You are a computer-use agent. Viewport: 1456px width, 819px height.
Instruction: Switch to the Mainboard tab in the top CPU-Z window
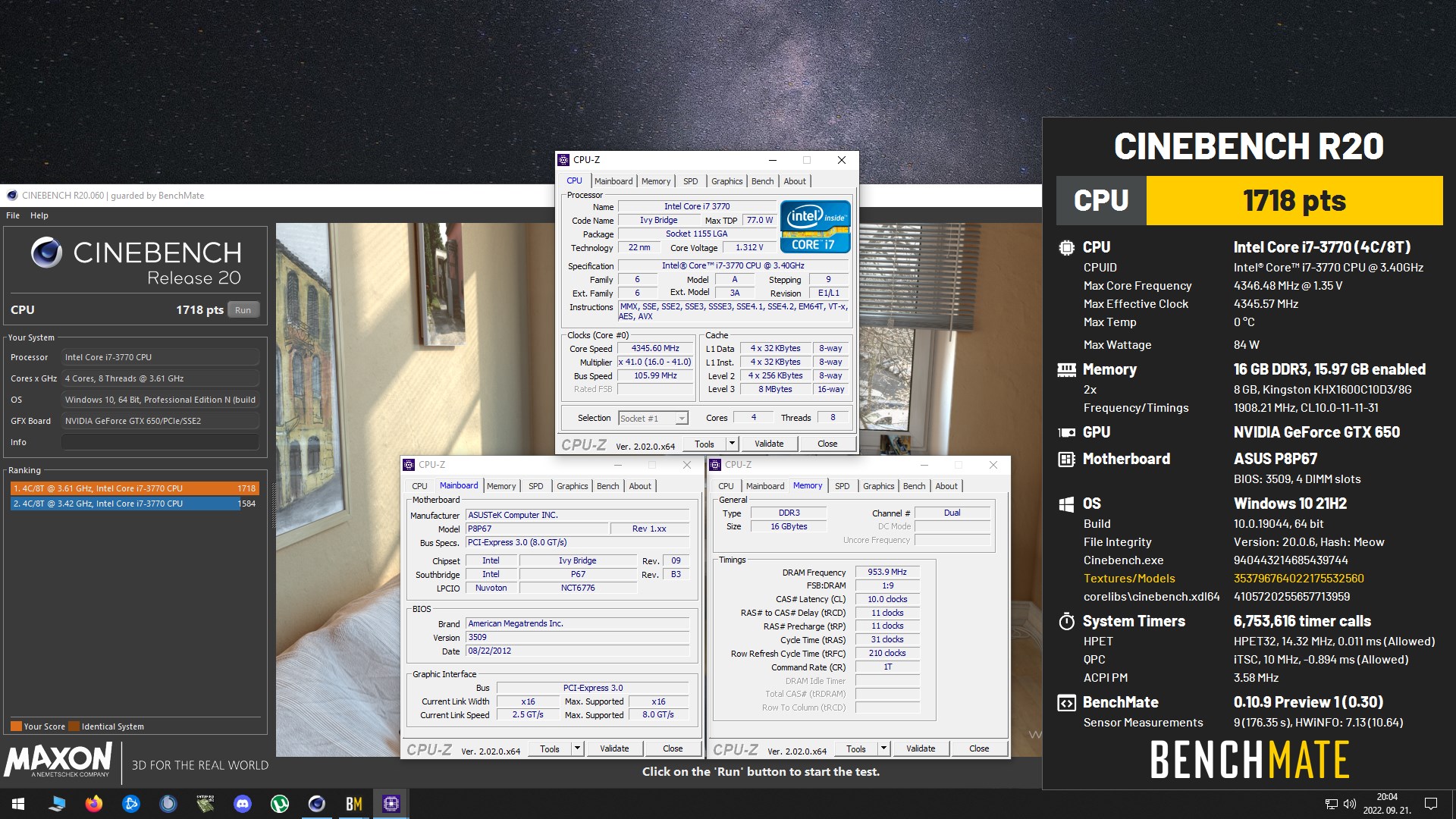pyautogui.click(x=613, y=181)
